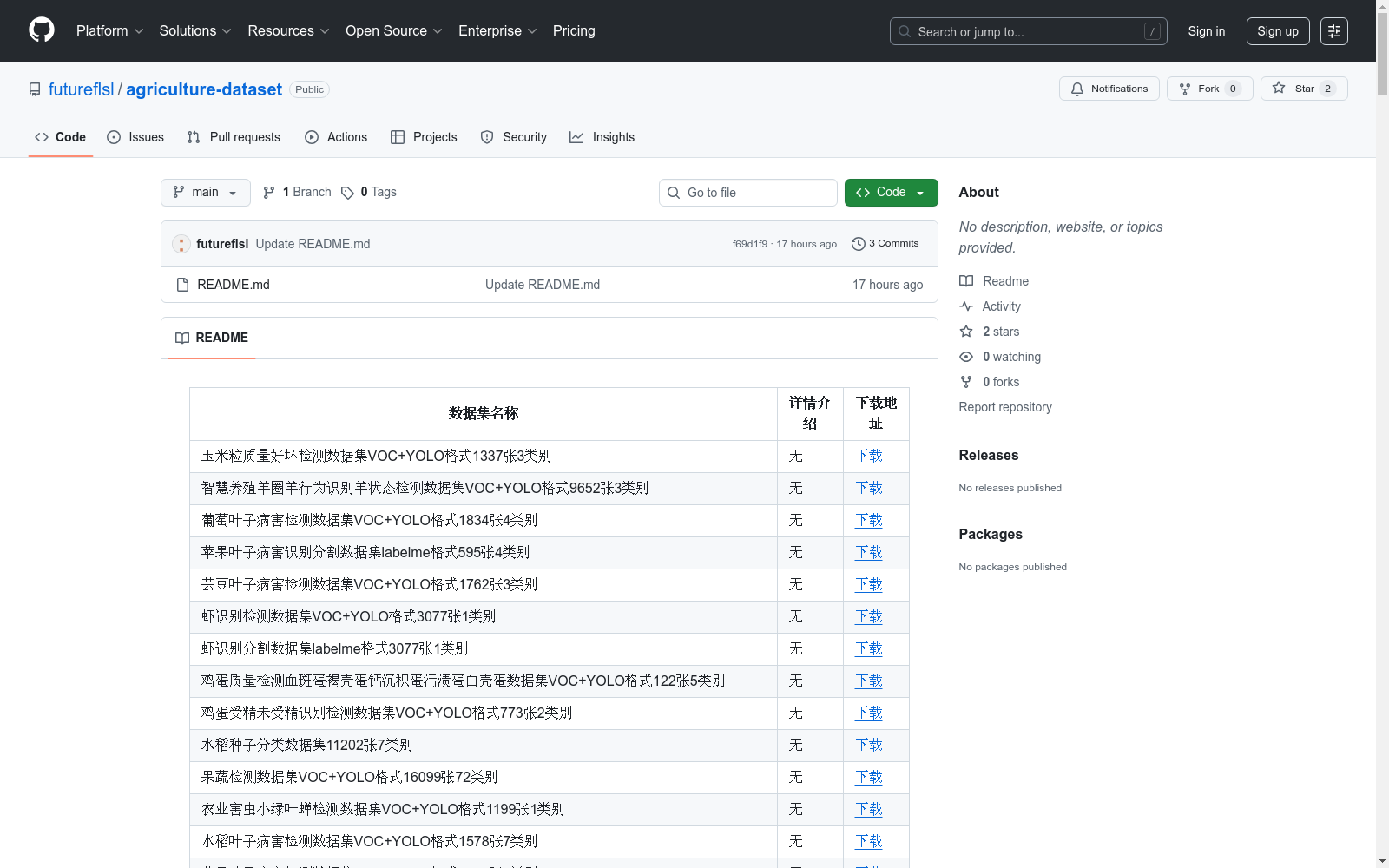Screen dimensions: 1389x868
Task: Download the 智慧养殖羊圈羊行为识别 dataset
Action: [869, 488]
